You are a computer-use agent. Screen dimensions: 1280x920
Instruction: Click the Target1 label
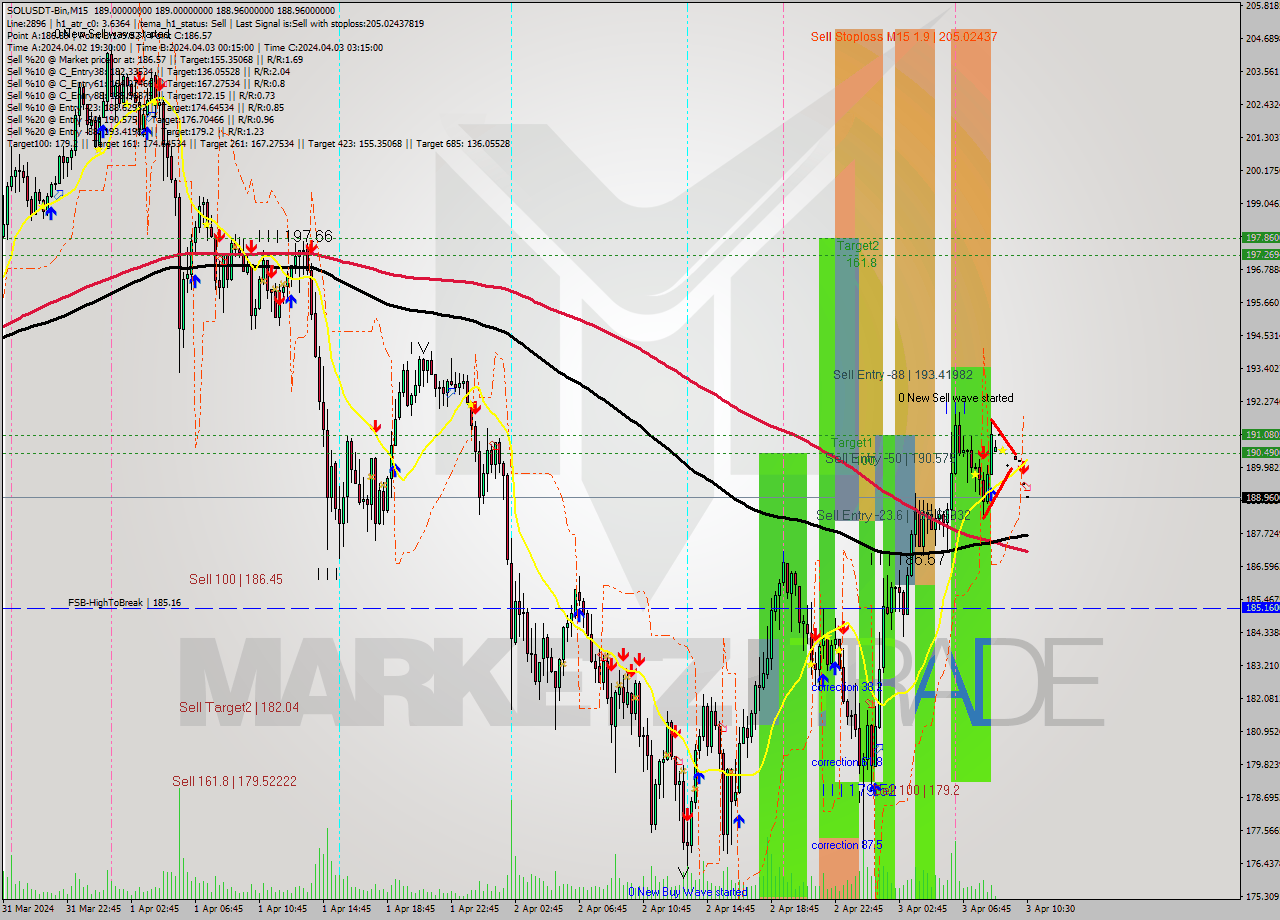tap(852, 442)
